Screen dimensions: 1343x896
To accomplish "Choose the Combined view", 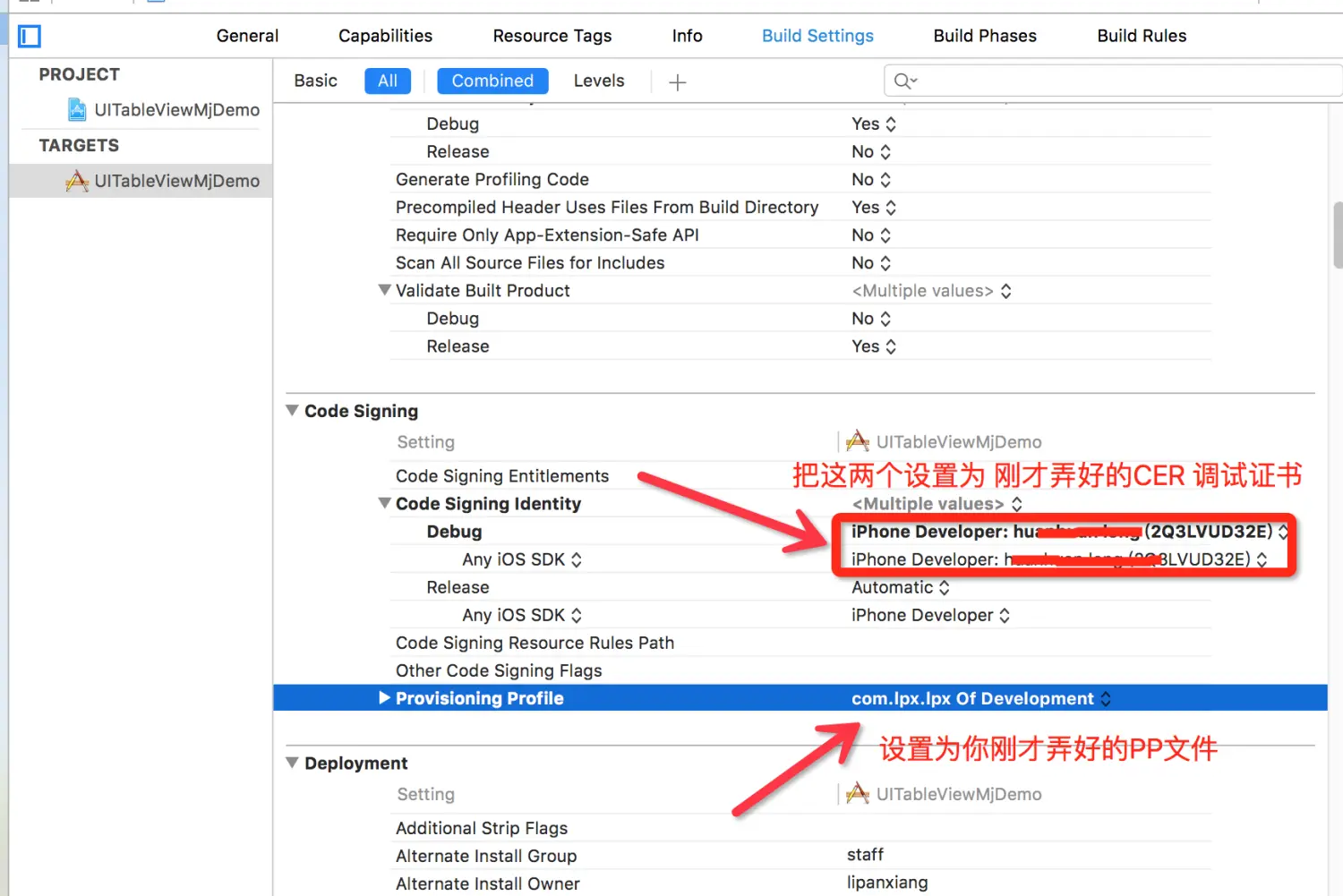I will pyautogui.click(x=492, y=81).
